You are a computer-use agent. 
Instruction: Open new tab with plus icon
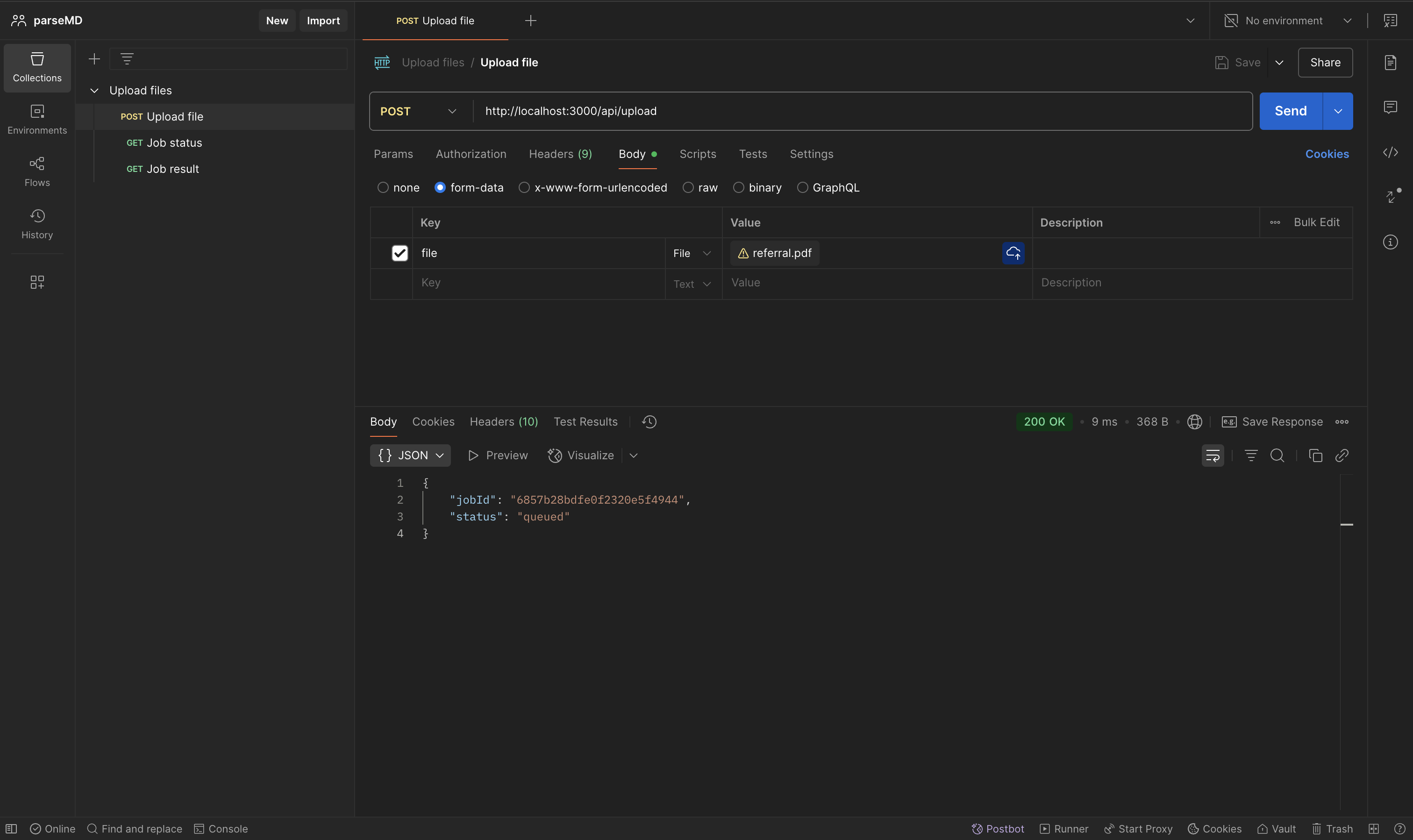tap(530, 21)
